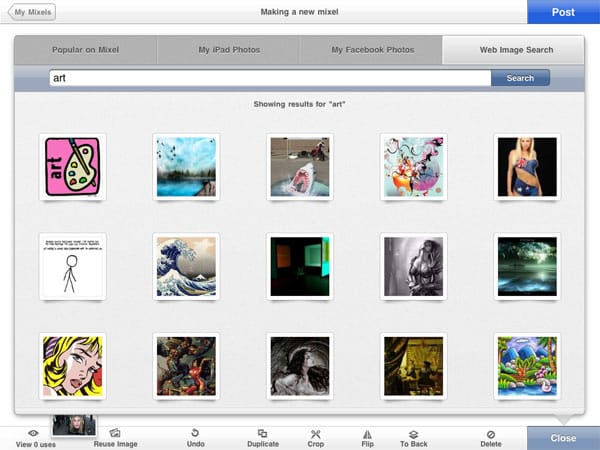Click the View uses eye icon
The height and width of the screenshot is (450, 600).
(33, 433)
